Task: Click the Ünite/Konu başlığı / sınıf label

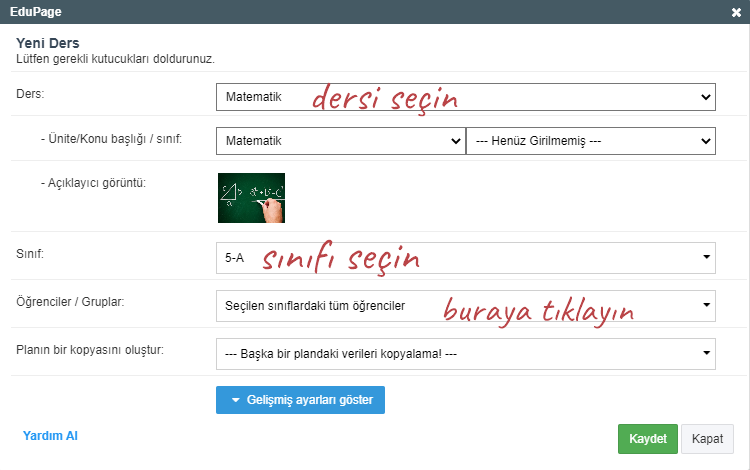Action: 111,139
